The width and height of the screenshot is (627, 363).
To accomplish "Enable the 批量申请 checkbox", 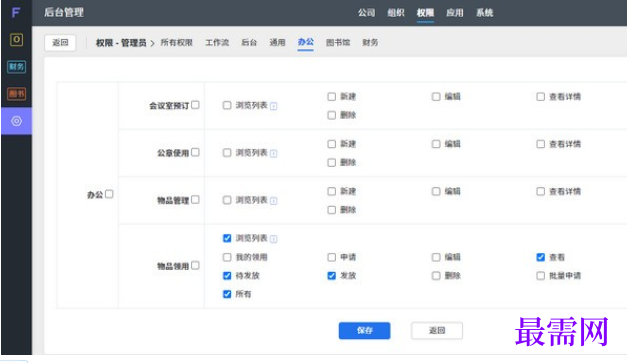I will 541,276.
